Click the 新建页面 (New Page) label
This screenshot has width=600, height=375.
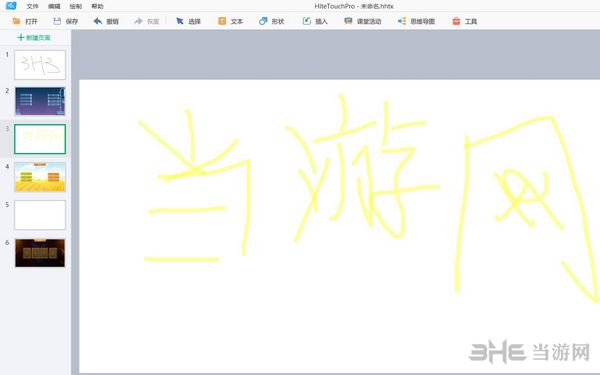[38, 38]
